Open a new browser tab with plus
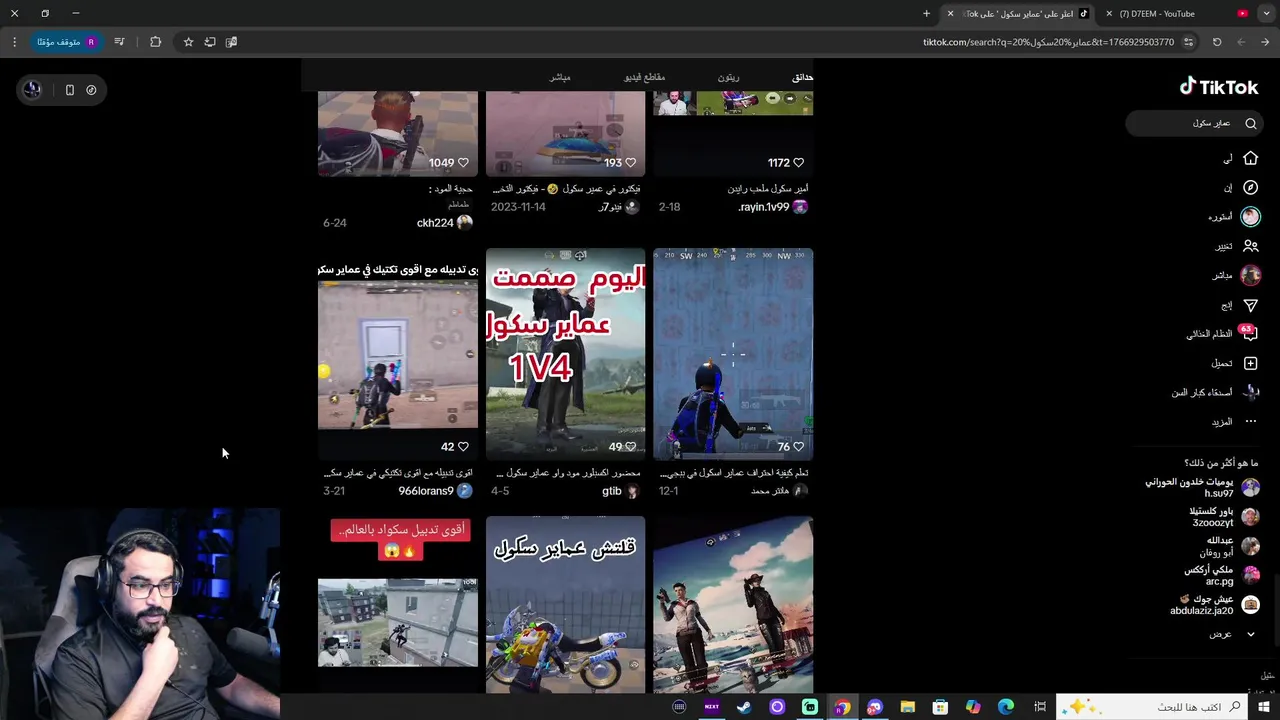The width and height of the screenshot is (1280, 720). [x=926, y=14]
